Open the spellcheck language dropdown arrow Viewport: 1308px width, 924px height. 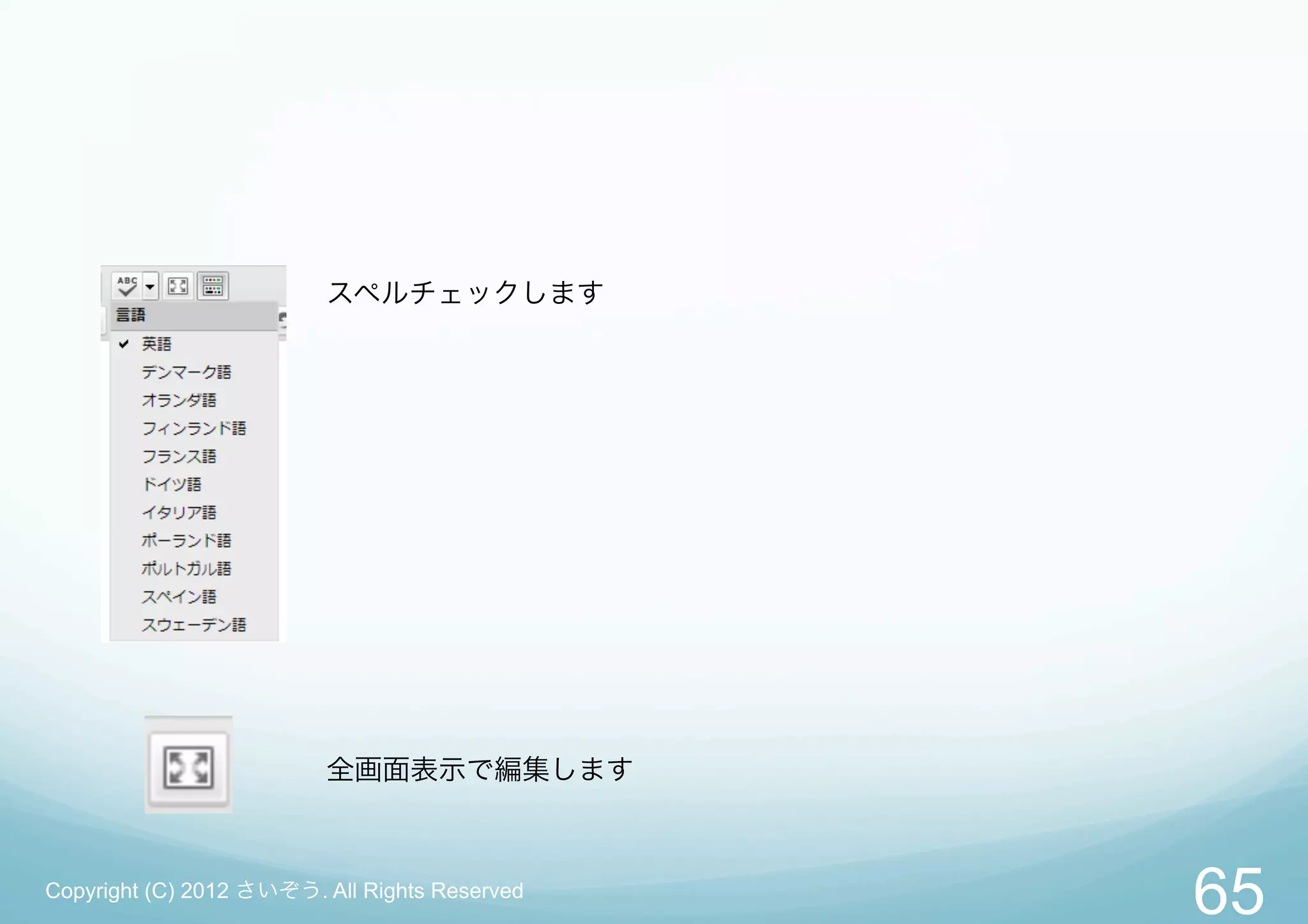click(150, 286)
